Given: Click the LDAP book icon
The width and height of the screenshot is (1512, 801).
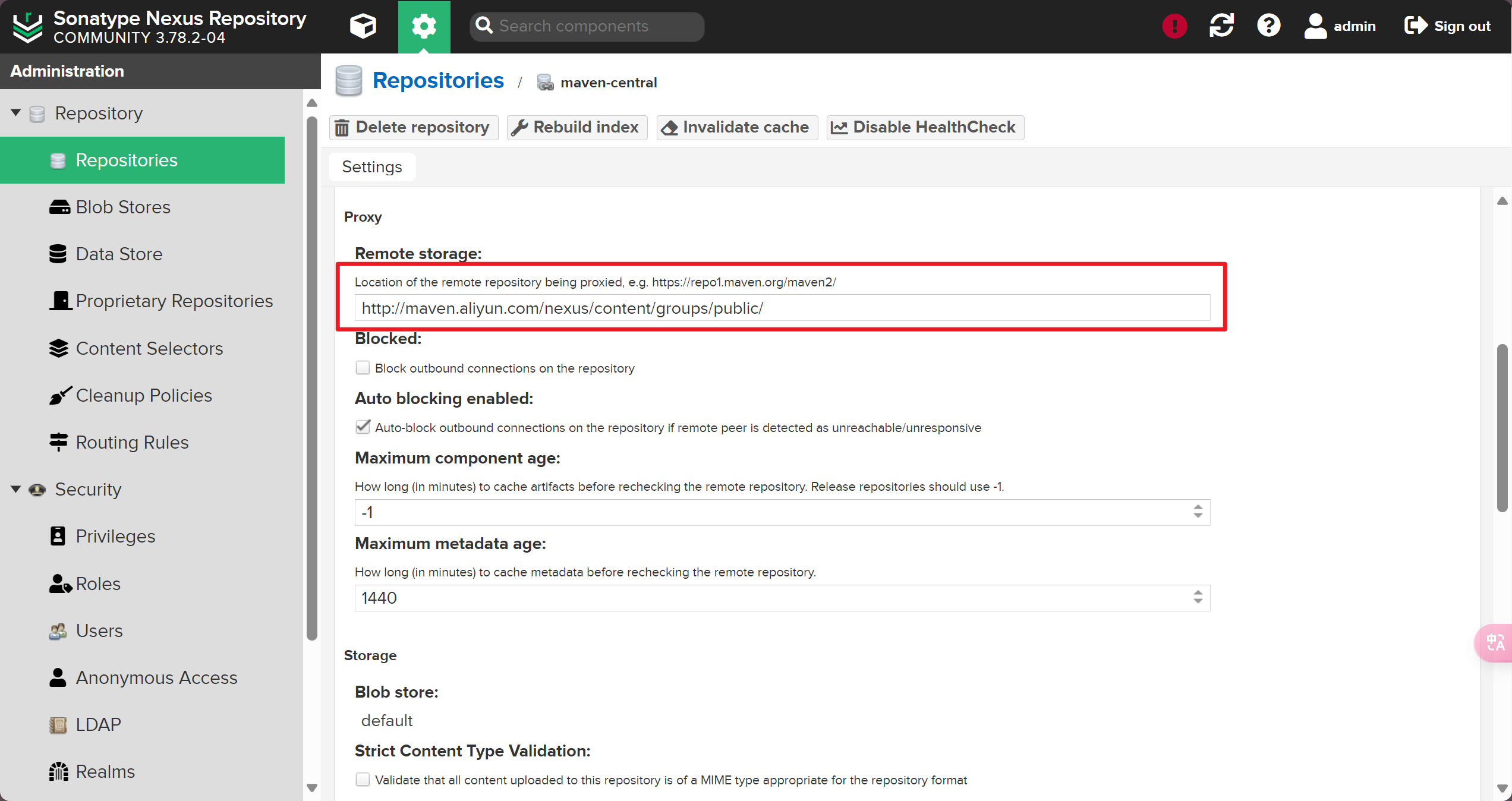Looking at the screenshot, I should [x=58, y=725].
